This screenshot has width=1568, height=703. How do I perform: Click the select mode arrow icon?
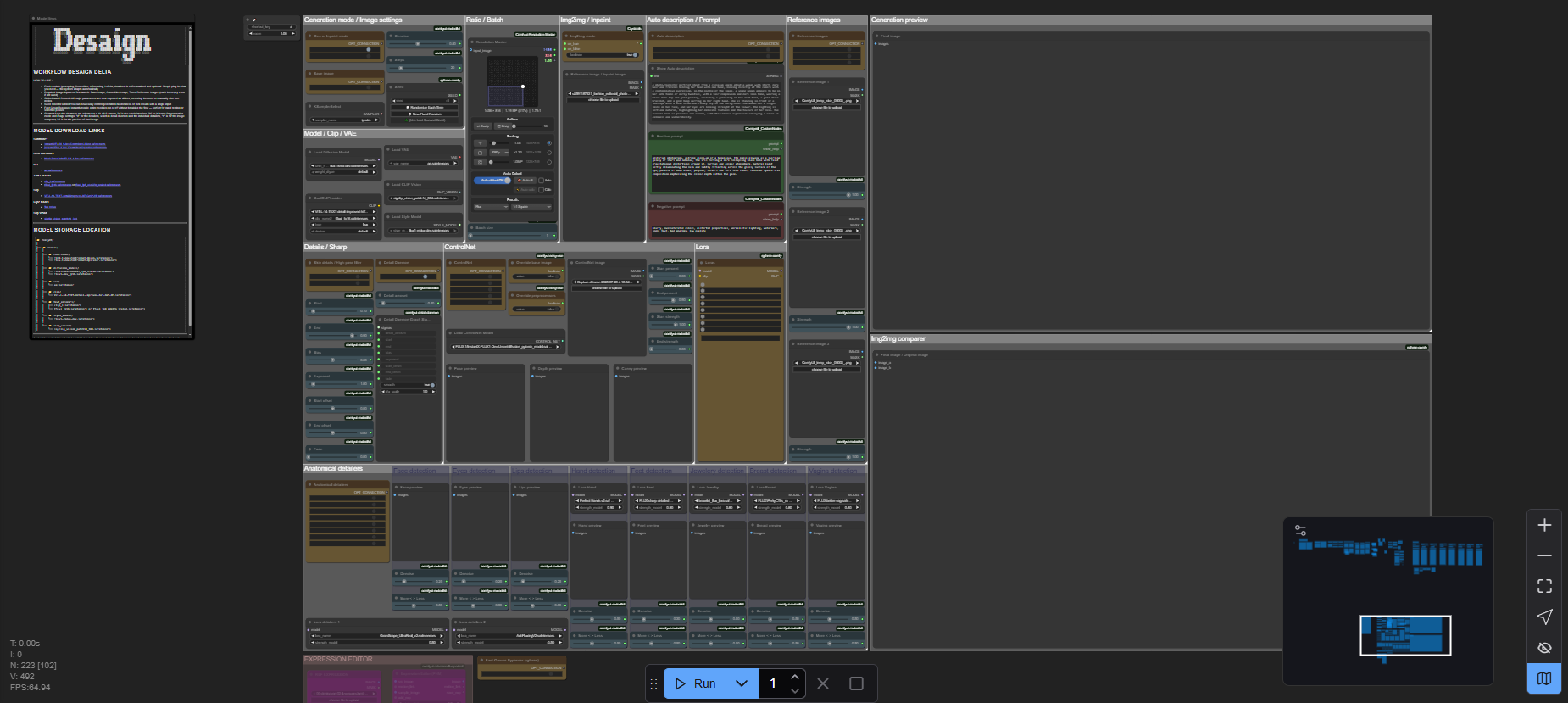(x=1544, y=617)
